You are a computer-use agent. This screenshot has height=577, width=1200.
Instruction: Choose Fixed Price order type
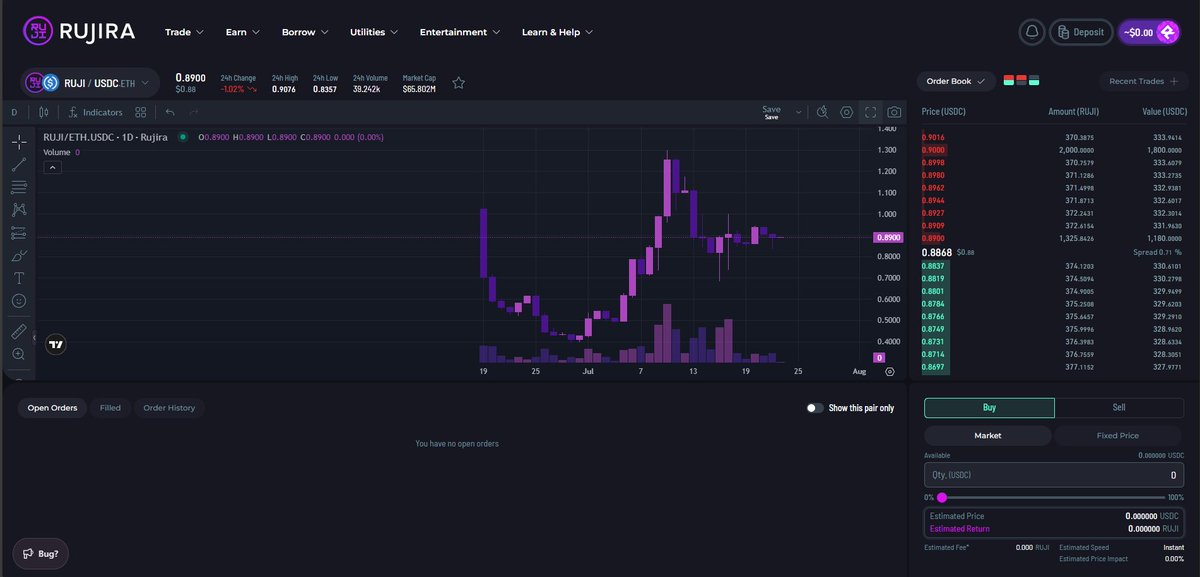(1119, 436)
